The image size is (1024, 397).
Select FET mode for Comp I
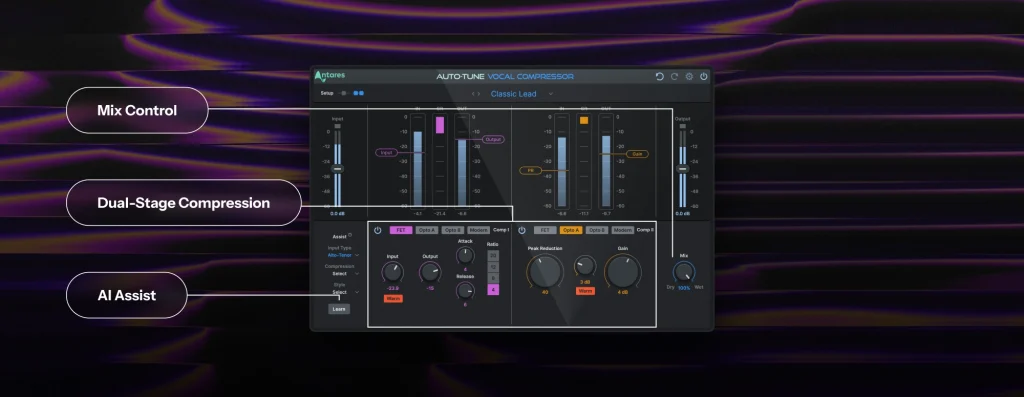click(401, 230)
